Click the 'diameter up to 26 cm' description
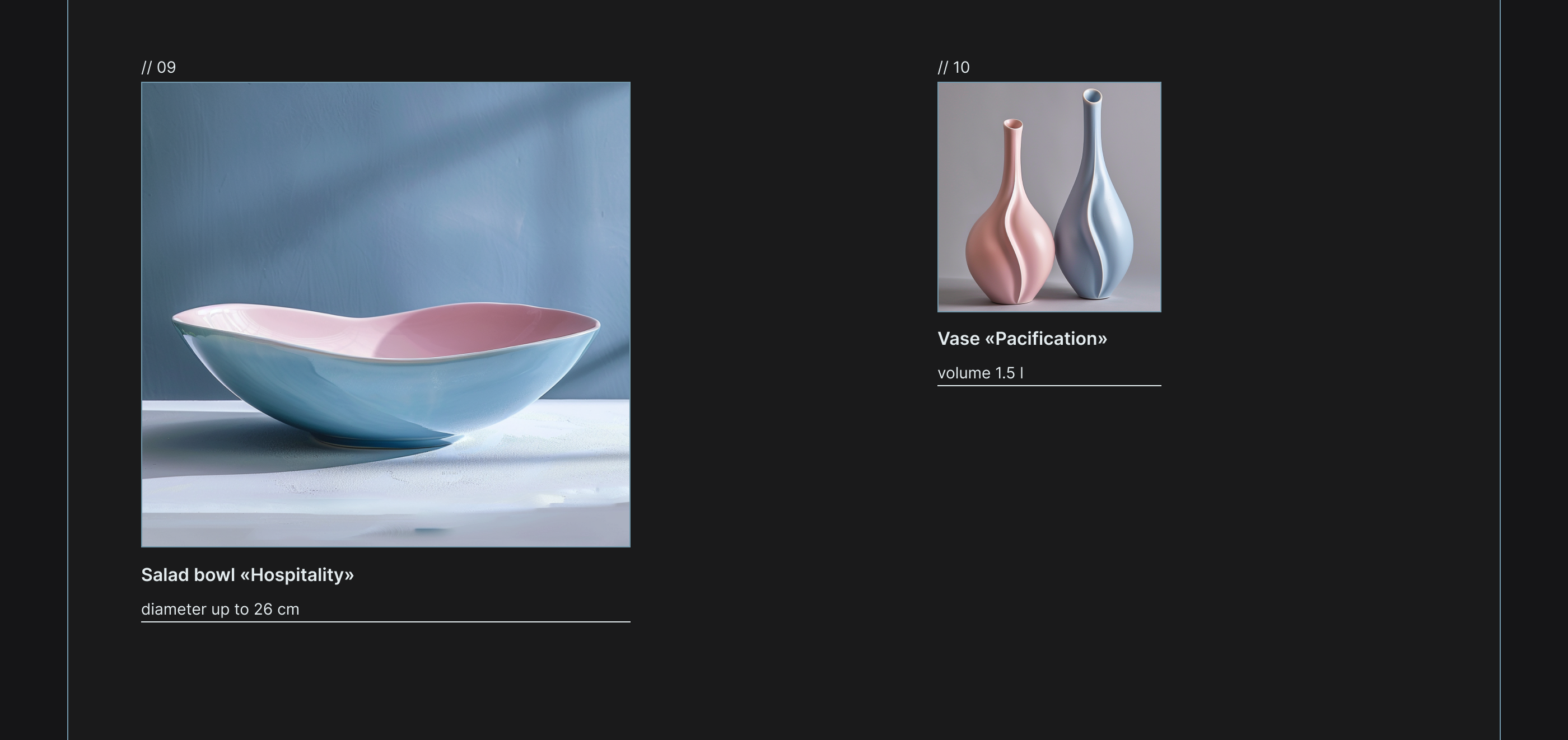The image size is (1568, 740). [220, 609]
